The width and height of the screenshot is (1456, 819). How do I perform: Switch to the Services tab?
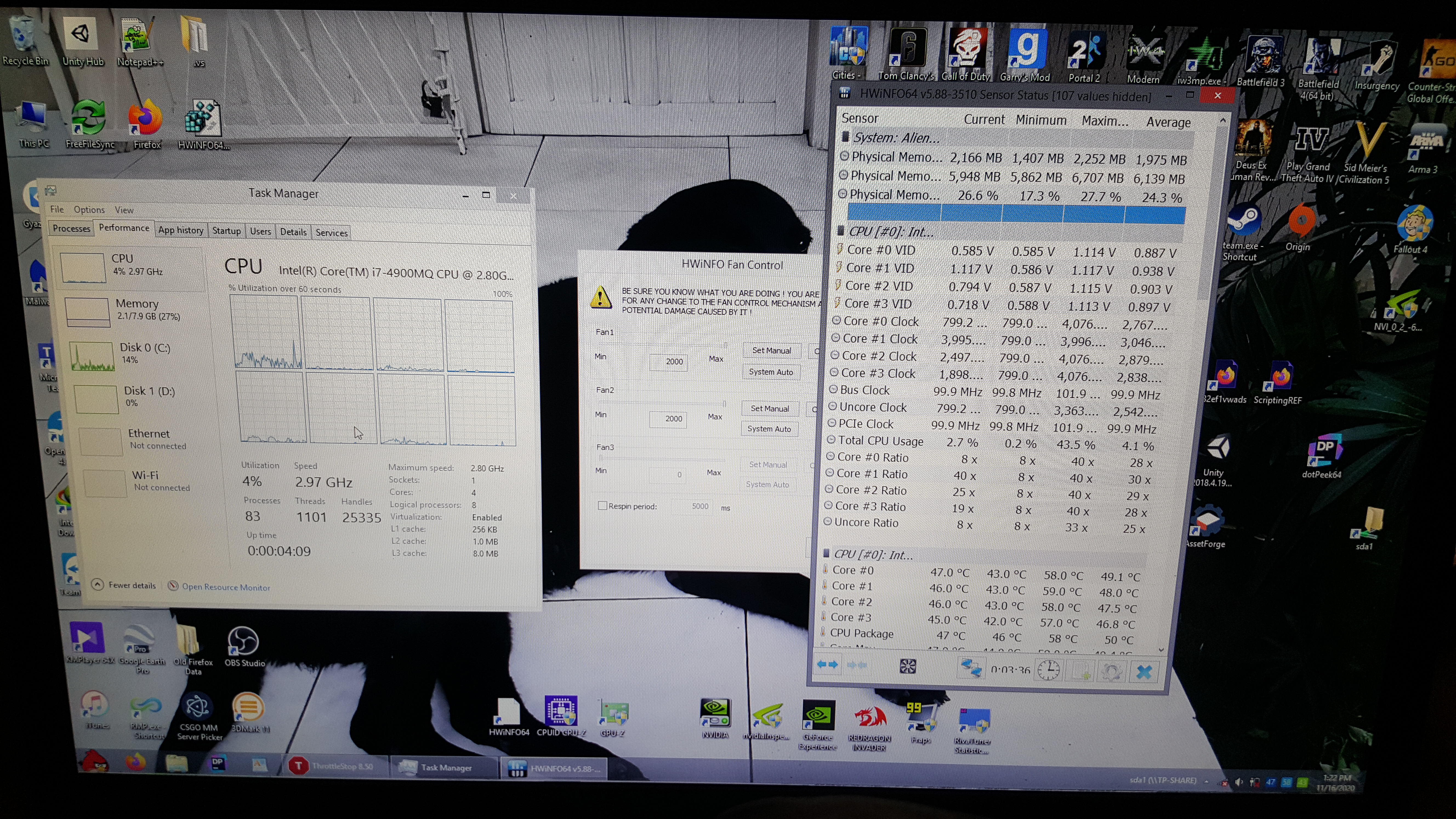point(331,232)
